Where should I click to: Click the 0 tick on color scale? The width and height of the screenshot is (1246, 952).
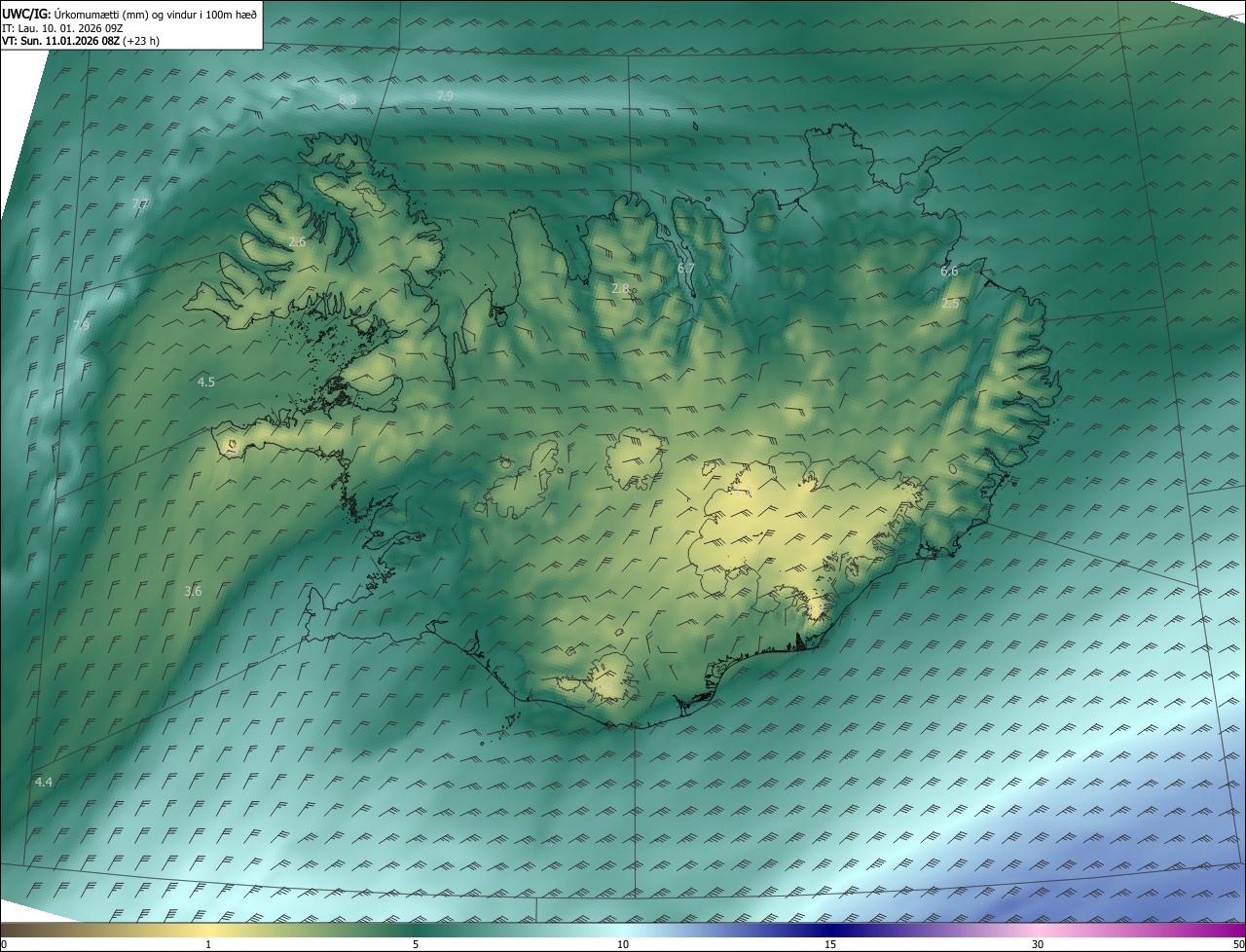(x=3, y=944)
